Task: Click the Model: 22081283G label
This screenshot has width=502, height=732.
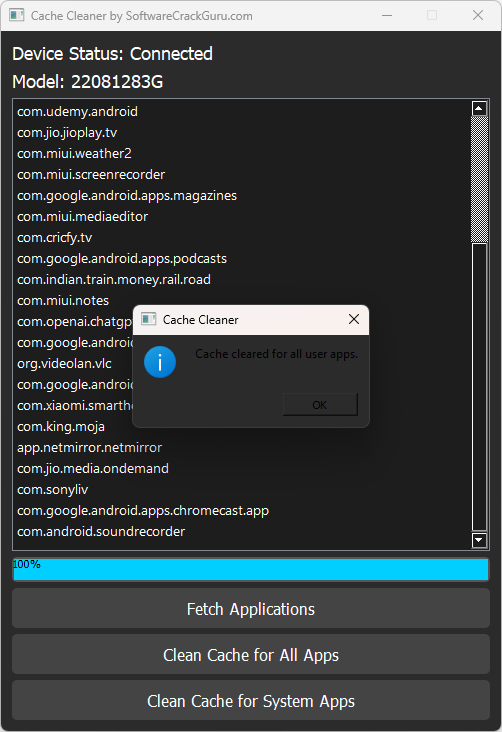Action: click(88, 82)
